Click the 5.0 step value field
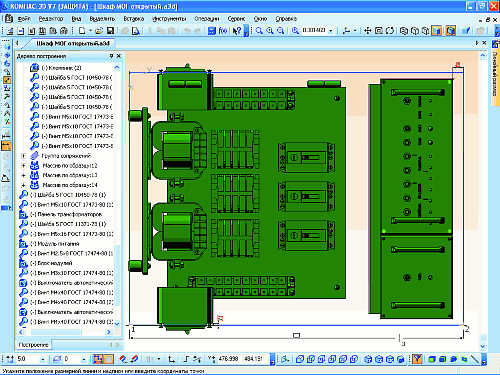 (28, 359)
